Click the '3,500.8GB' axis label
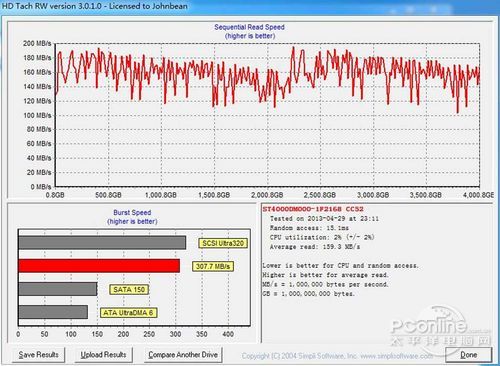 (426, 195)
